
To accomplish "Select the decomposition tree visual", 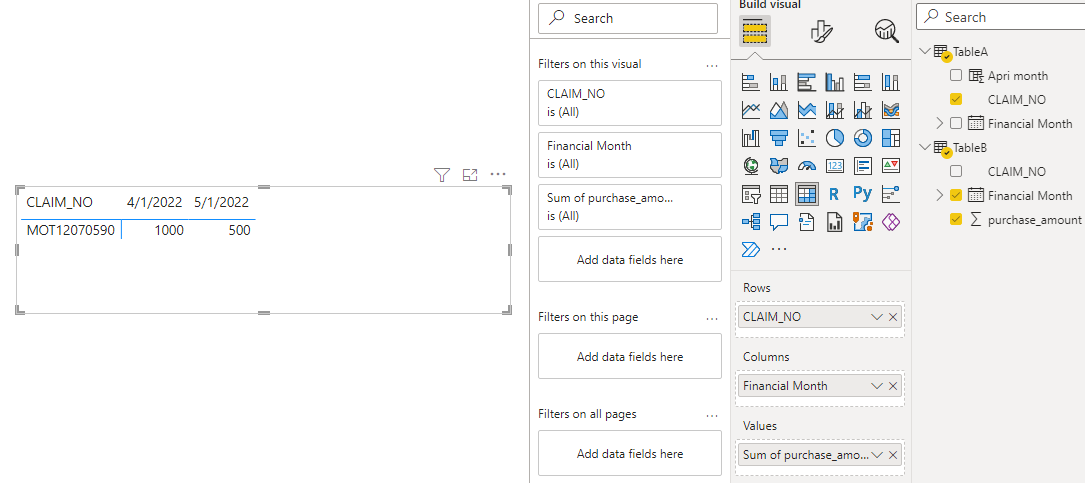I will click(x=751, y=222).
